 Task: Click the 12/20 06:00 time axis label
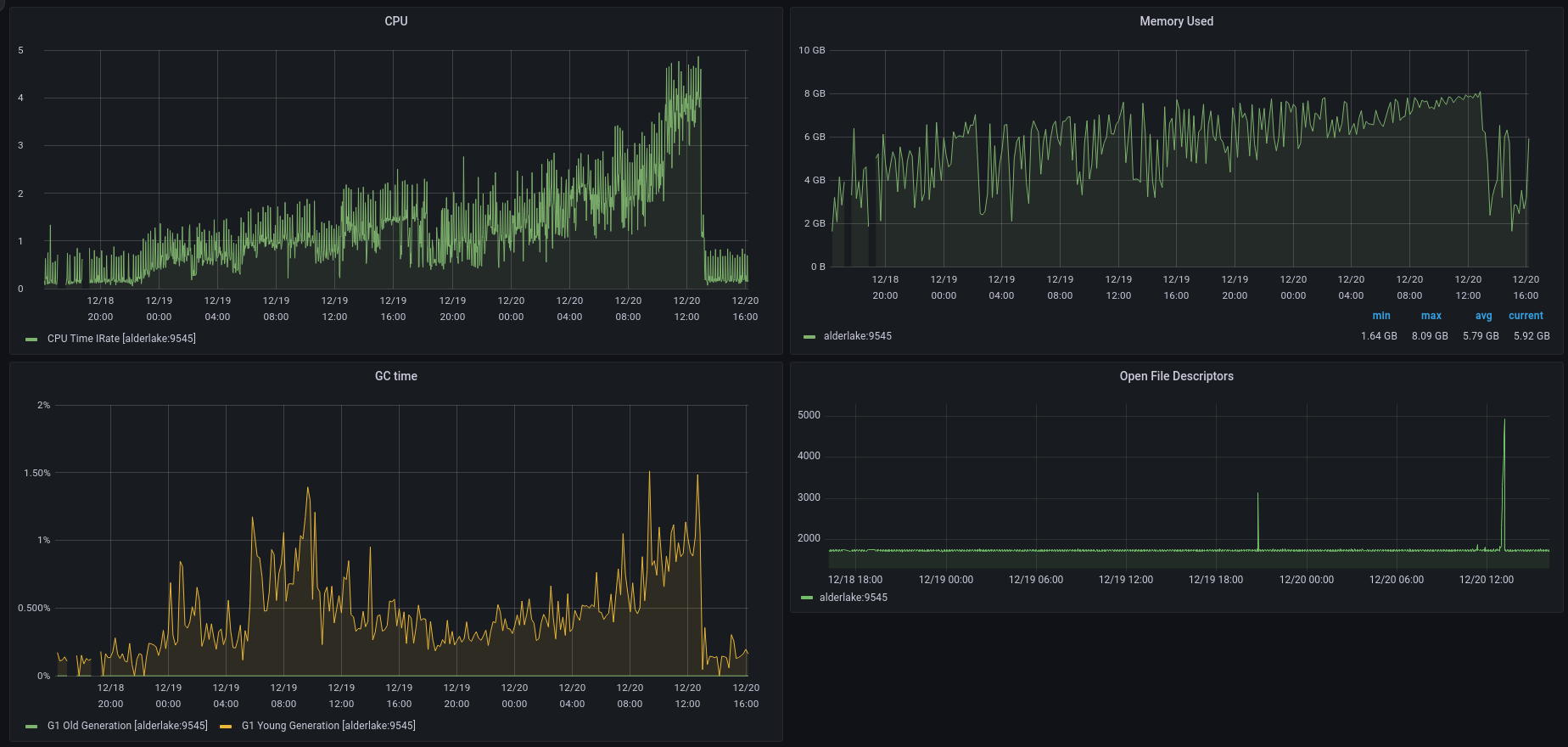click(x=1397, y=581)
